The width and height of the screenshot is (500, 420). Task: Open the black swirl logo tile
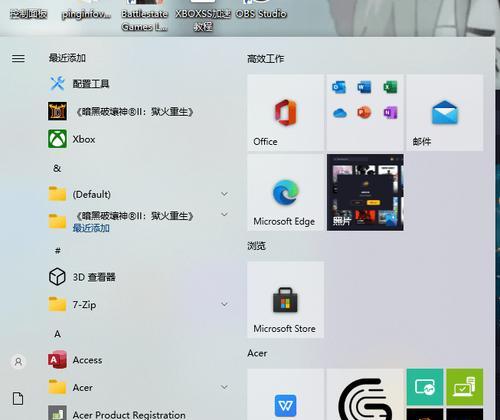(365, 394)
